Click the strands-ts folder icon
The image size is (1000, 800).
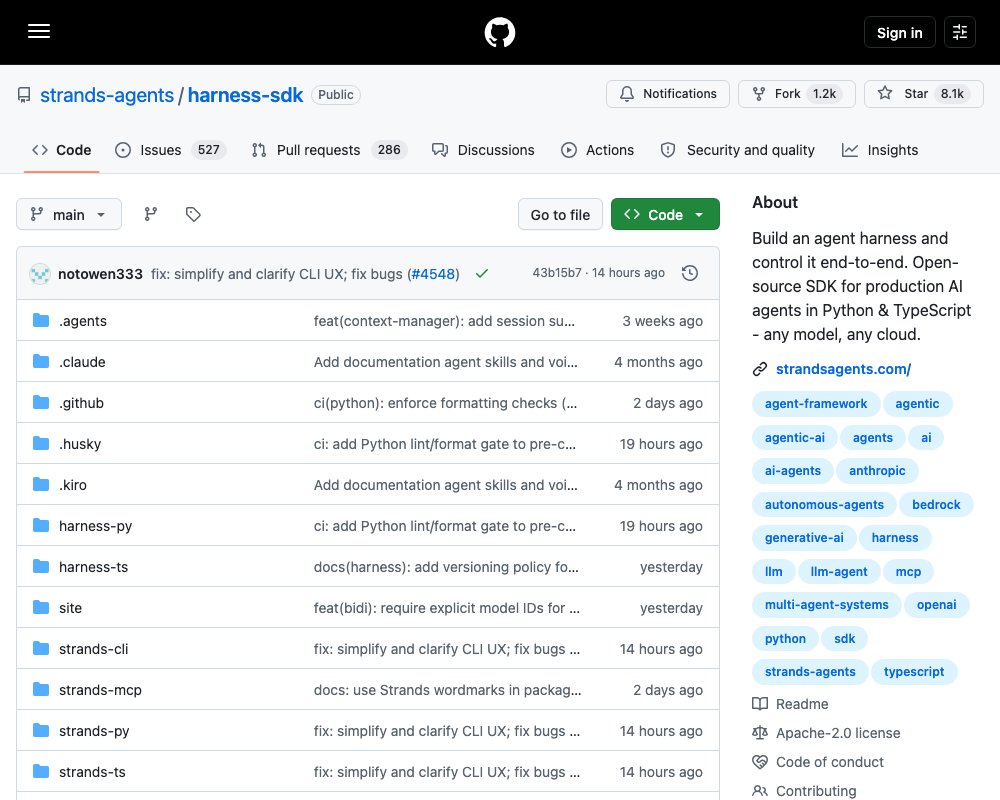click(41, 771)
